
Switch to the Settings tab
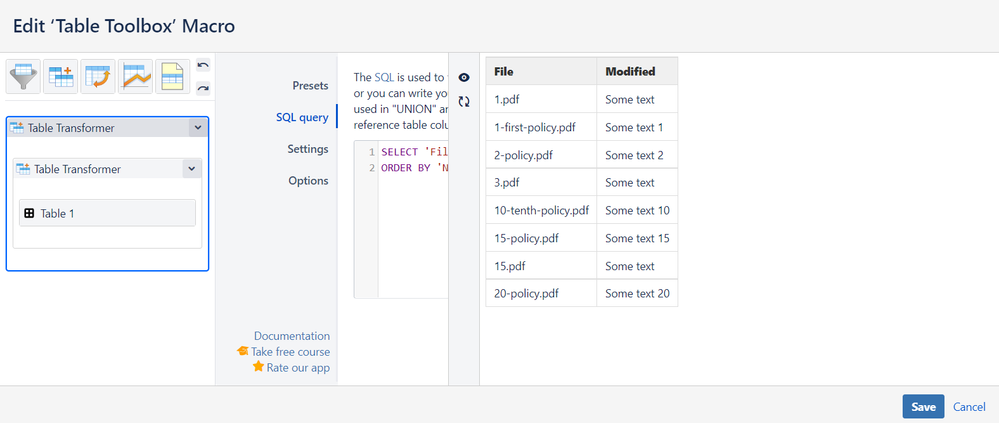[307, 149]
